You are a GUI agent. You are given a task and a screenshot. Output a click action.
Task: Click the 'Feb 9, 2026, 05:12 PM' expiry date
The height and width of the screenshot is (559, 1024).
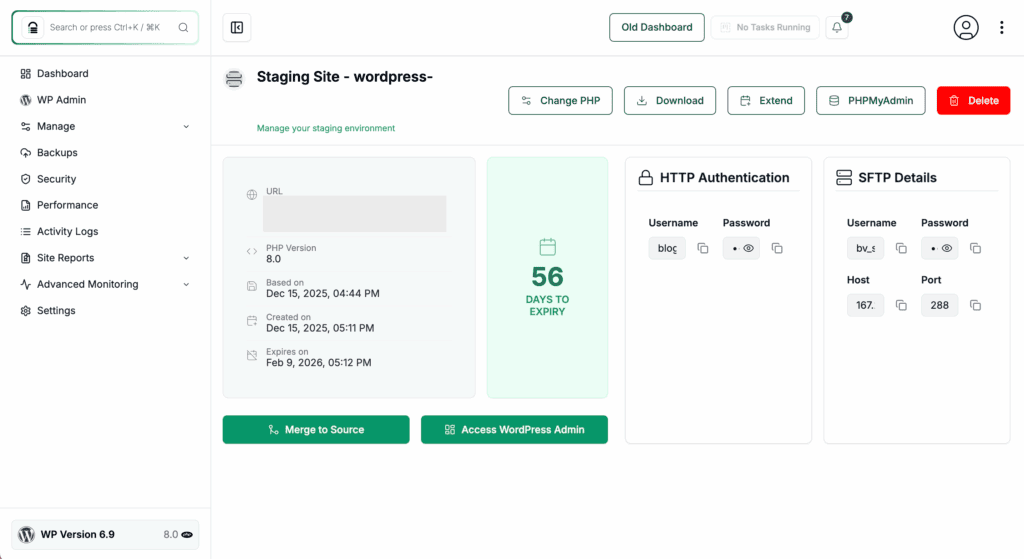coord(319,362)
